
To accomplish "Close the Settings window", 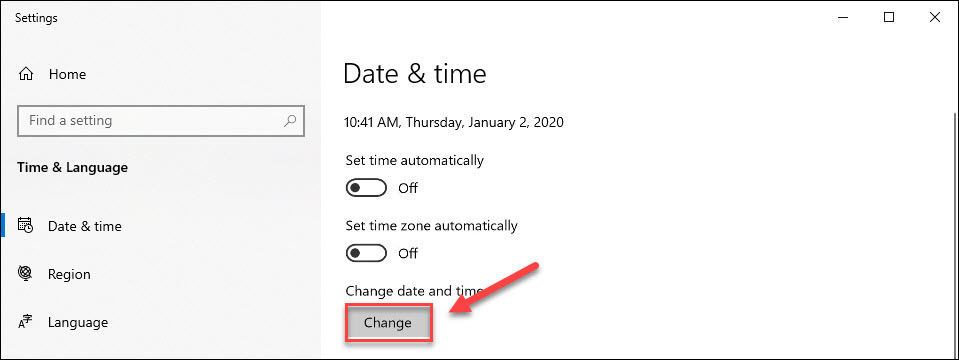I will [935, 18].
